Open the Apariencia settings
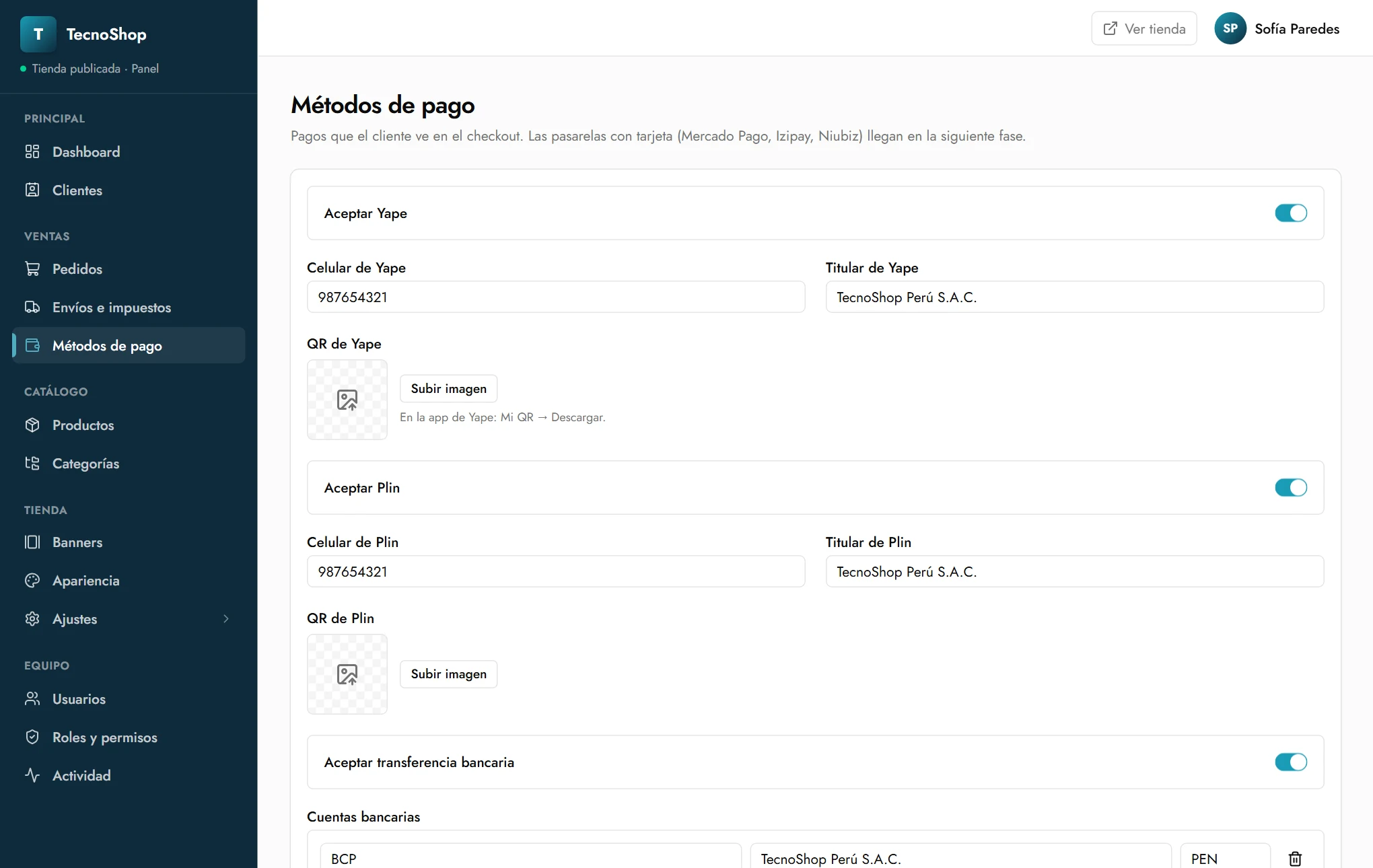 coord(129,580)
